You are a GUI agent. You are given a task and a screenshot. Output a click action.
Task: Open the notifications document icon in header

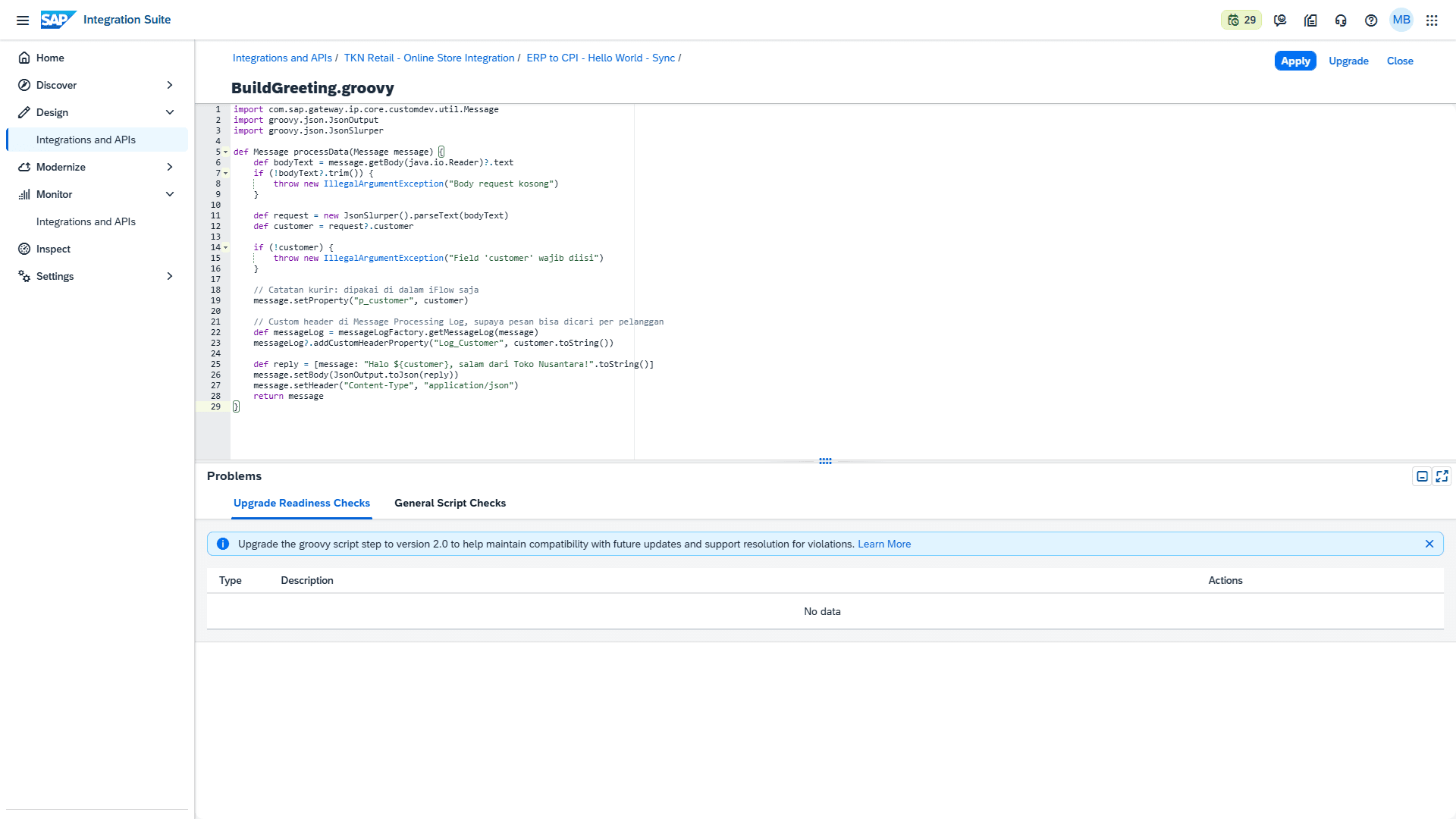click(1310, 20)
